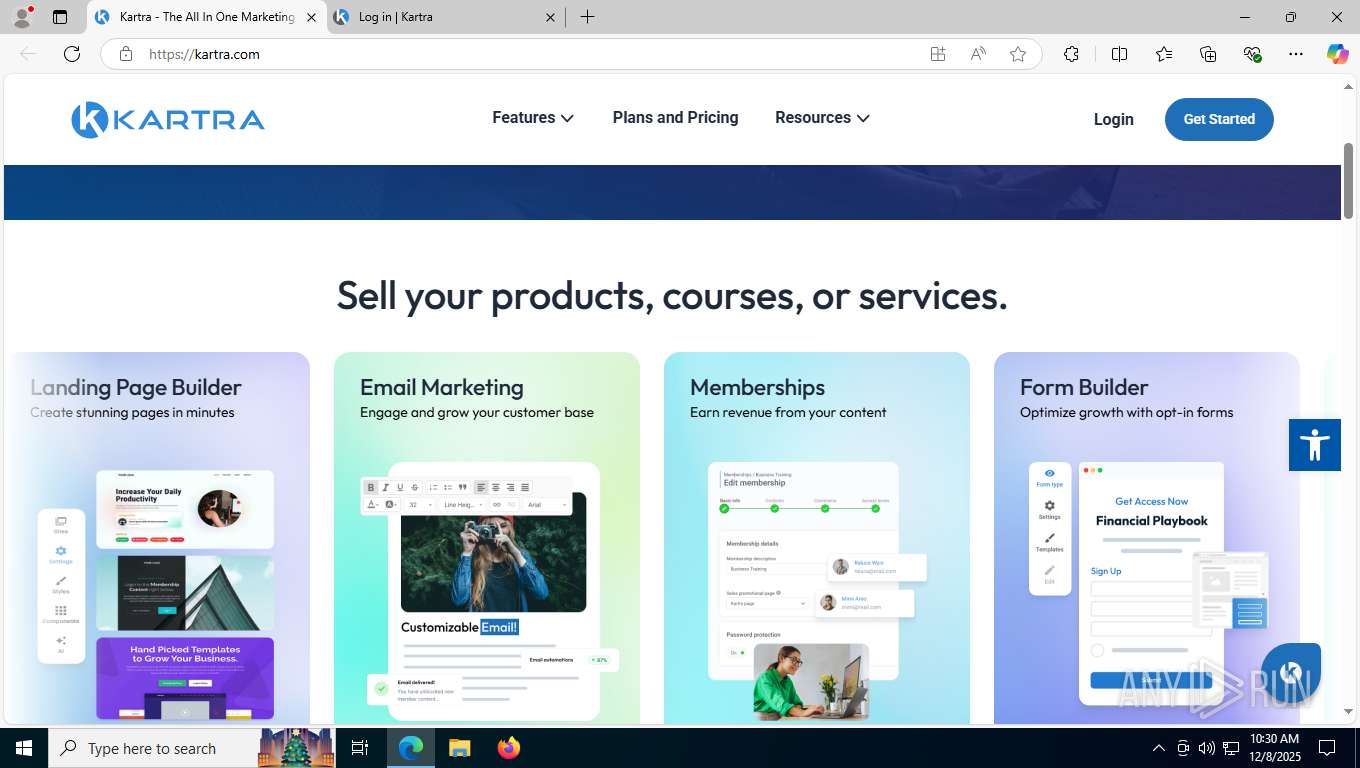
Task: Open File Explorer from taskbar
Action: pos(459,748)
